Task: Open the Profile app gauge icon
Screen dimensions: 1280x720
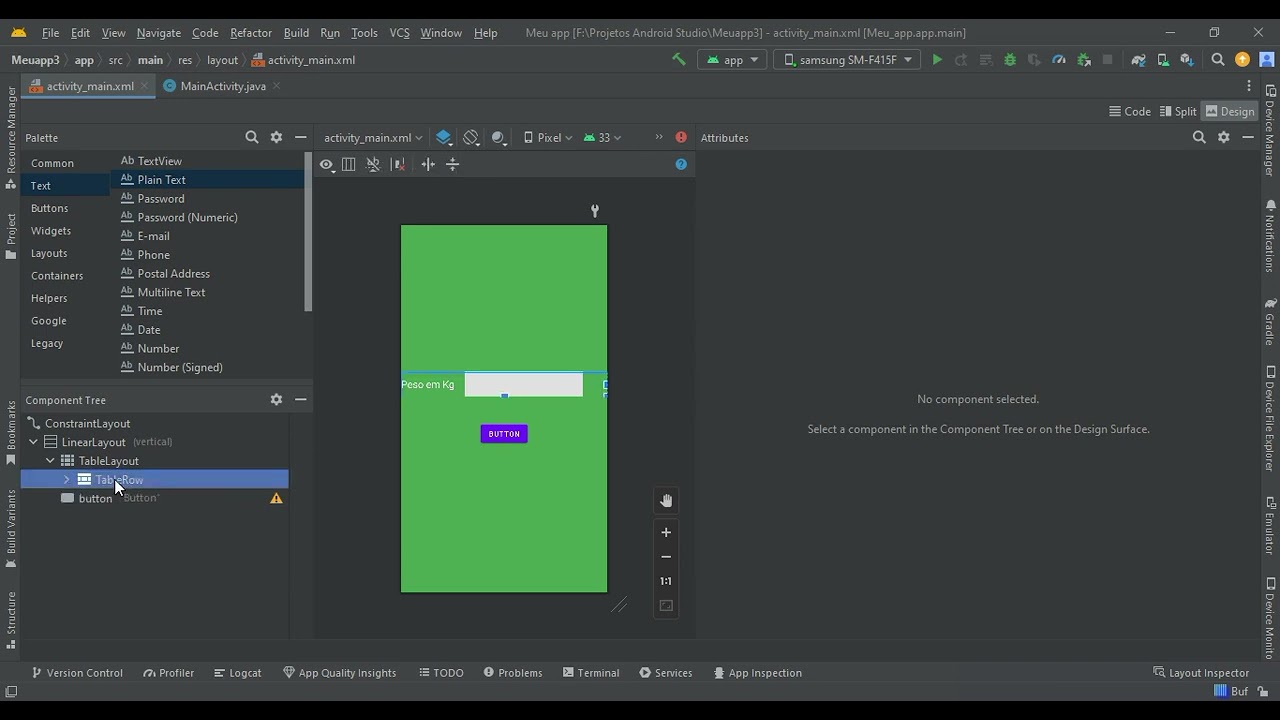Action: click(1059, 60)
